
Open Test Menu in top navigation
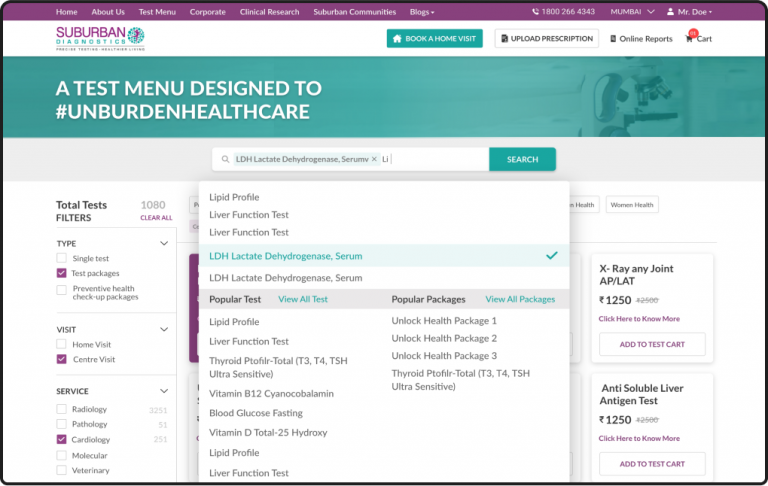tap(157, 12)
